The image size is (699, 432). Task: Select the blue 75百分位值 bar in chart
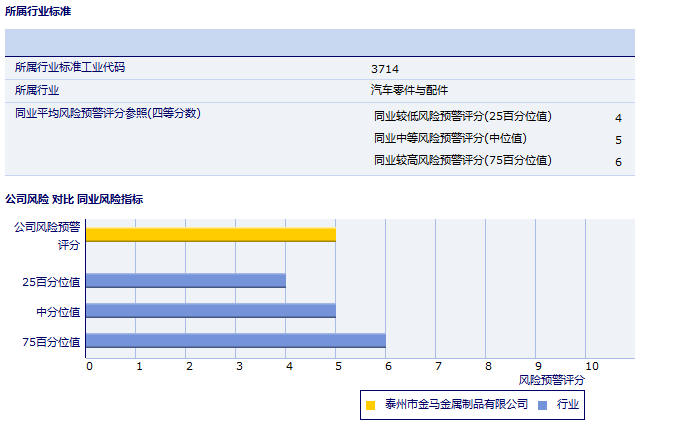coord(235,341)
